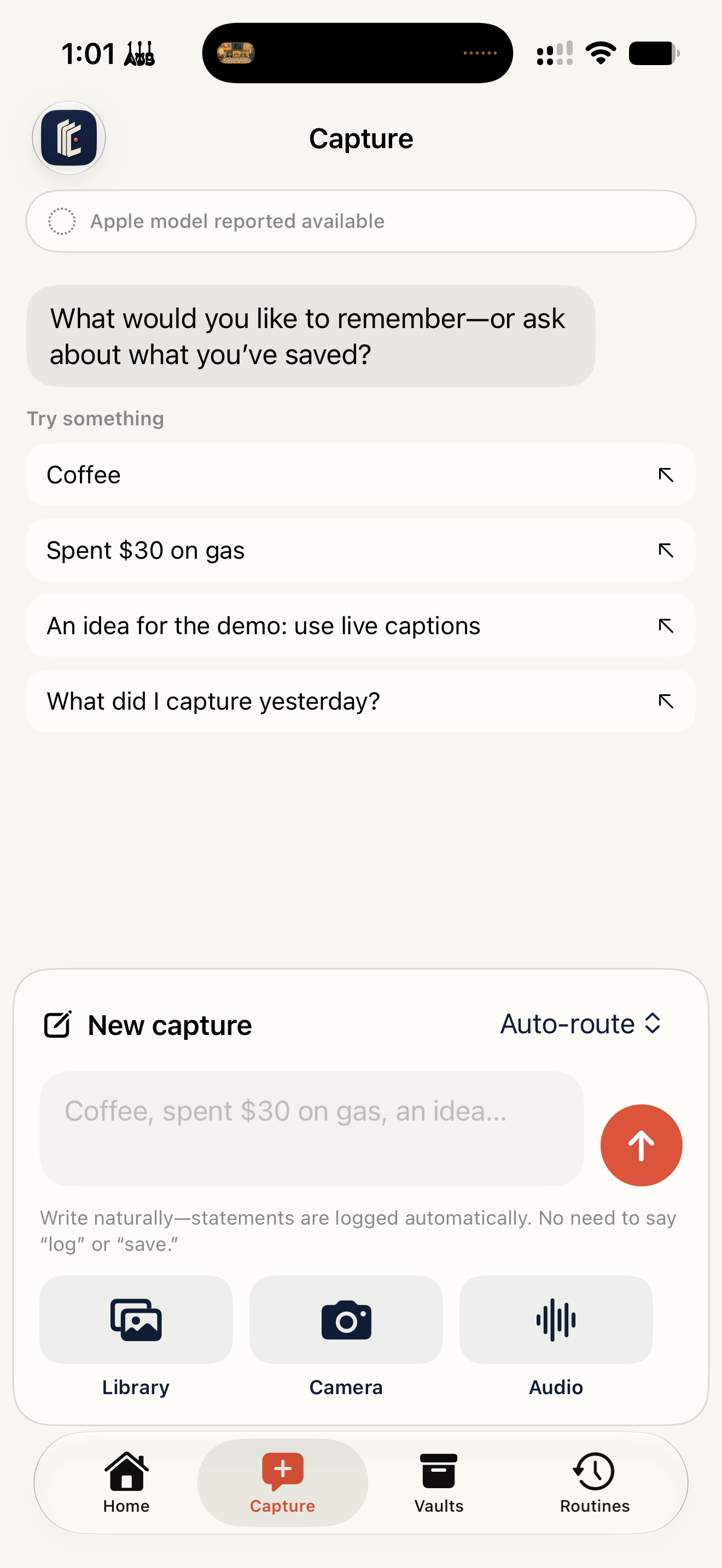722x1568 pixels.
Task: Choose the "What did I capture yesterday?" suggestion
Action: 360,701
